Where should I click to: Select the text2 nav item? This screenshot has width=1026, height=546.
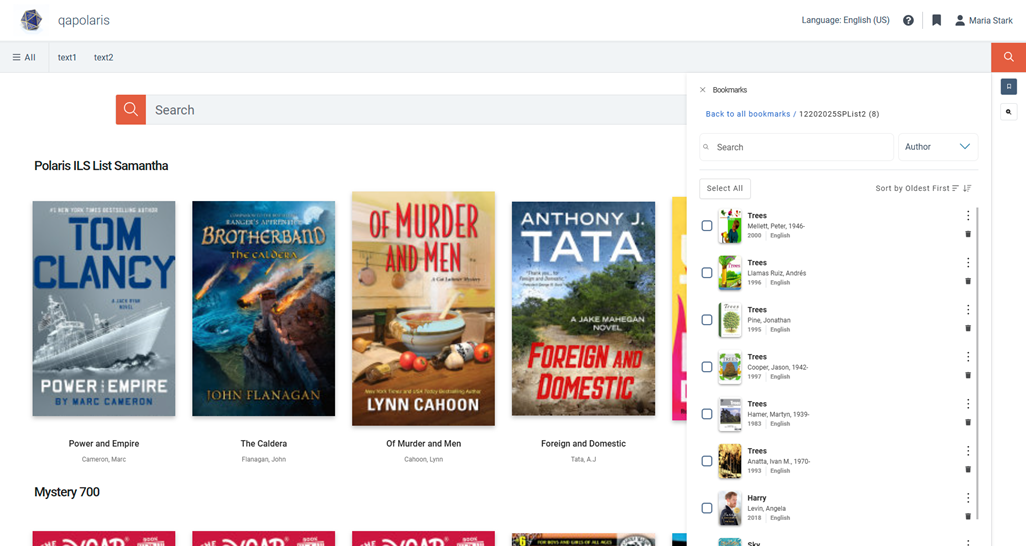103,58
